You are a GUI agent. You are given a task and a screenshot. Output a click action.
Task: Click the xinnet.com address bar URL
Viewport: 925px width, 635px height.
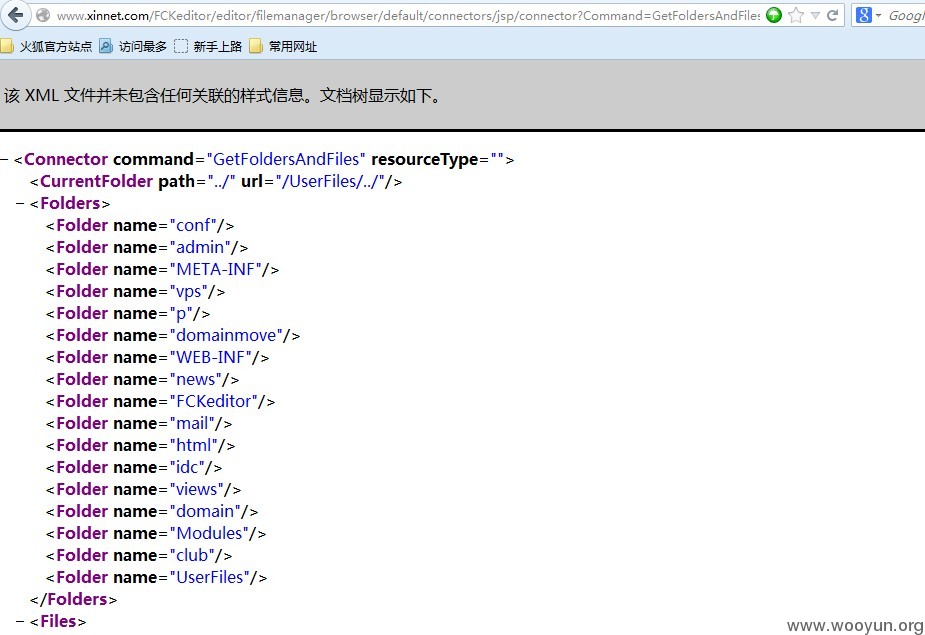408,15
